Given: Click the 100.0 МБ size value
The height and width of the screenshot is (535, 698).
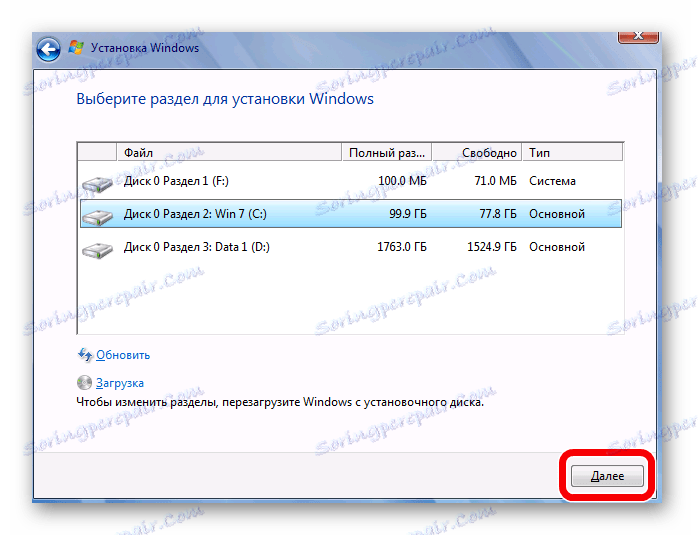Looking at the screenshot, I should (x=402, y=181).
